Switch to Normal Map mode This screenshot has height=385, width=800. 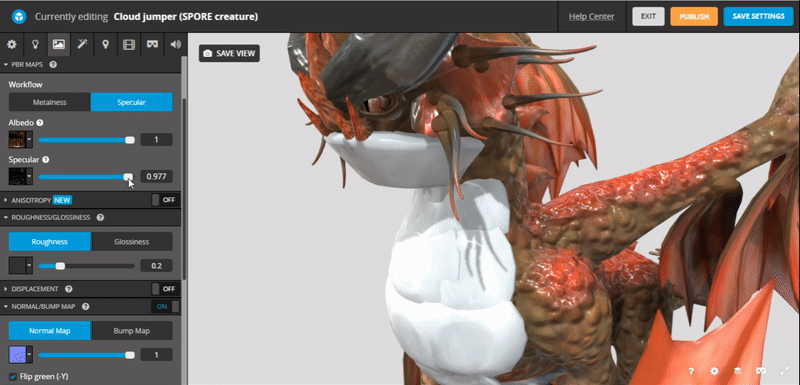(x=49, y=330)
